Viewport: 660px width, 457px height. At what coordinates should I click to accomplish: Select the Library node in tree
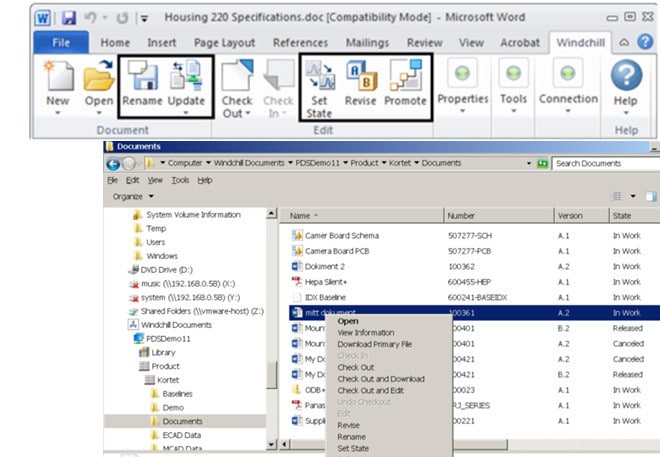[163, 353]
